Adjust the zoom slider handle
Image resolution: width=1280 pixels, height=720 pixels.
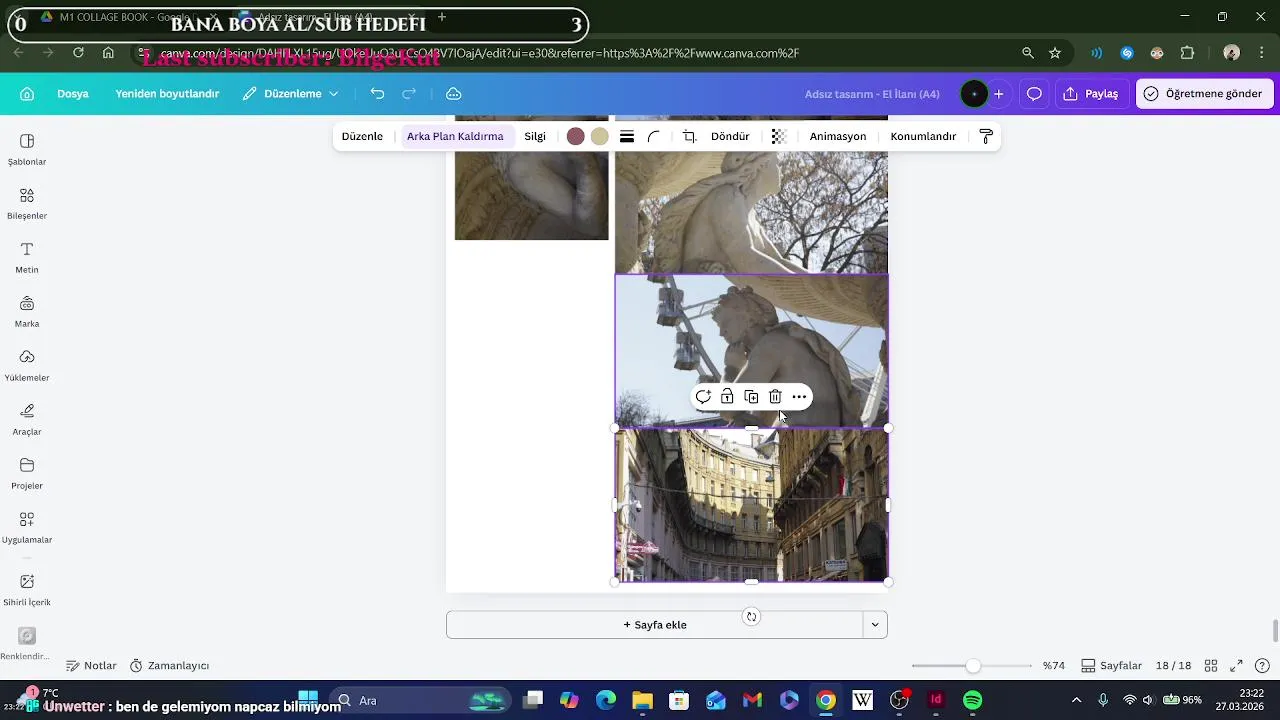[x=973, y=666]
